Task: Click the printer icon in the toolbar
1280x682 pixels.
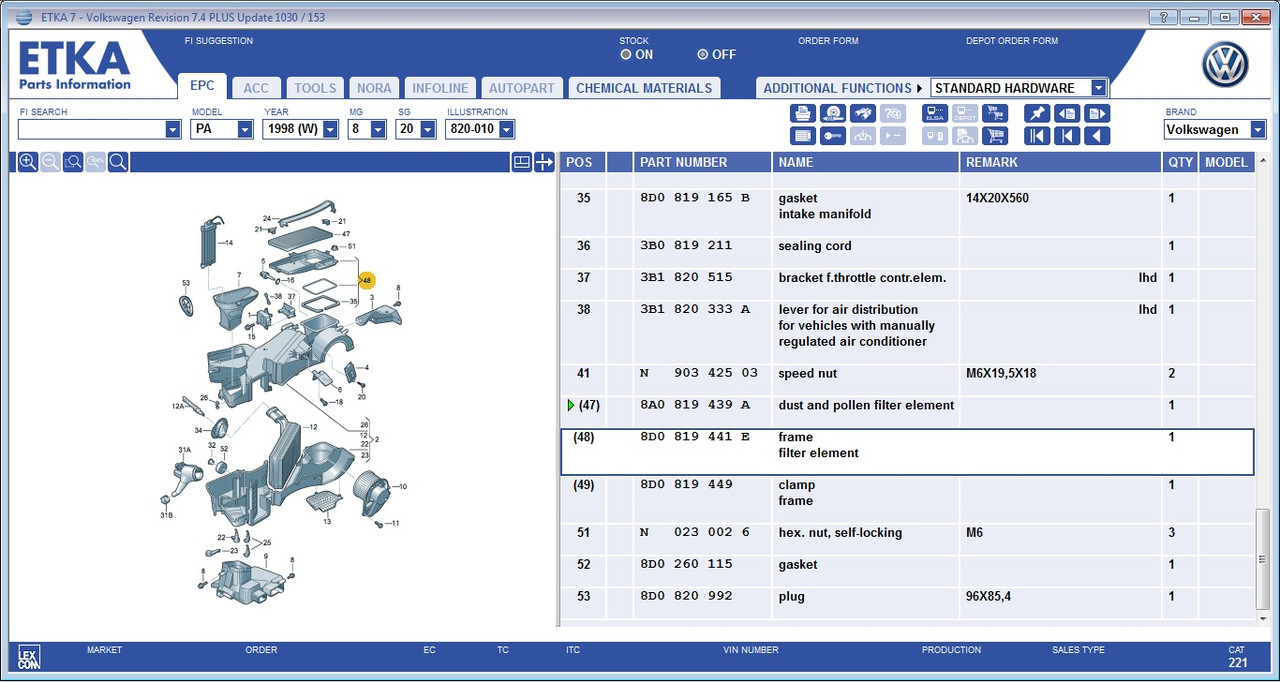Action: click(x=803, y=113)
